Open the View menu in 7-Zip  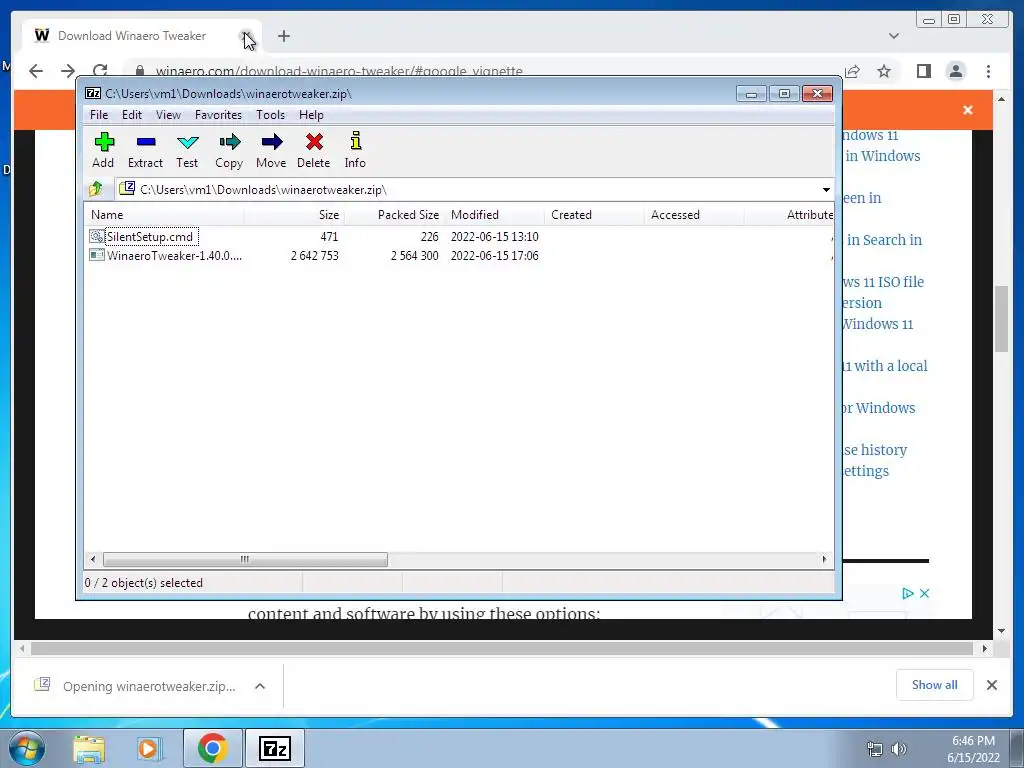[x=168, y=115]
